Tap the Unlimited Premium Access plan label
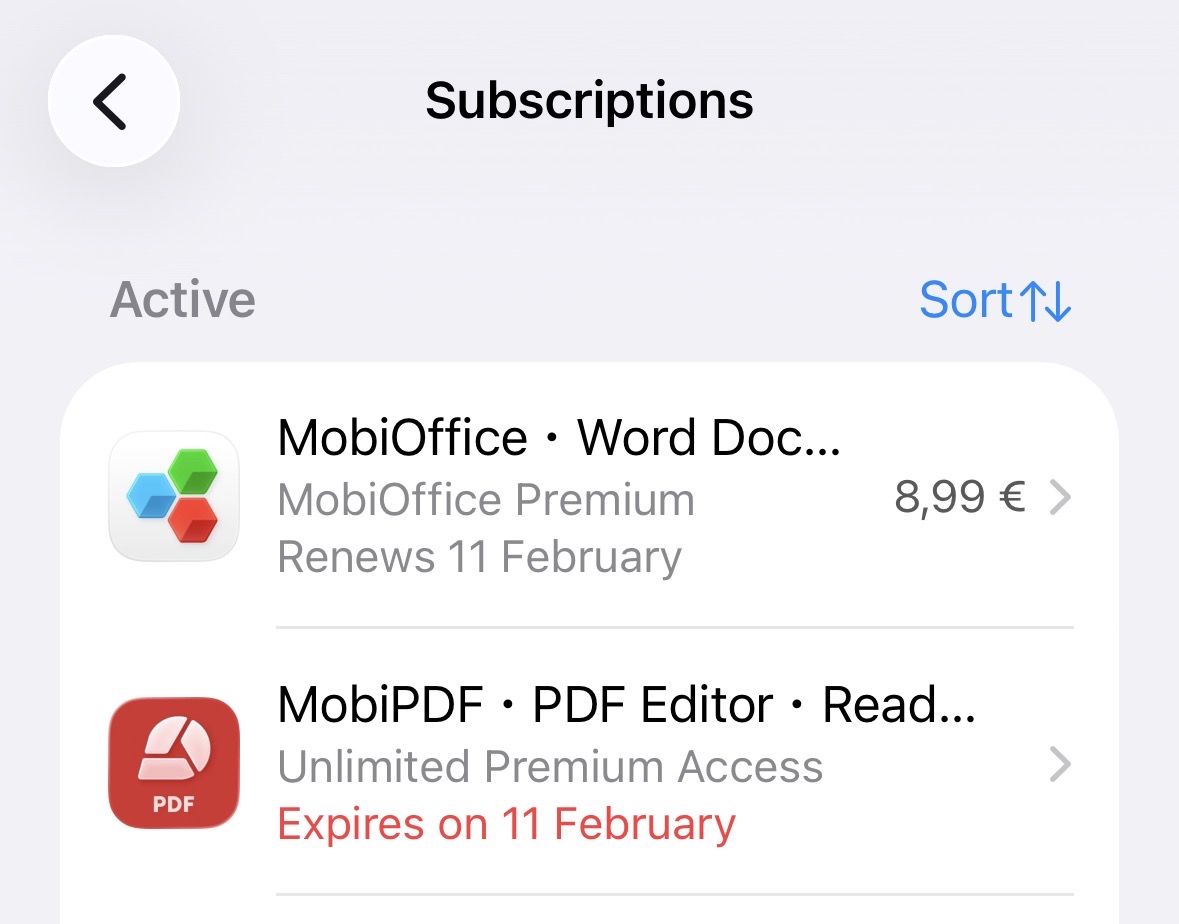 (550, 767)
